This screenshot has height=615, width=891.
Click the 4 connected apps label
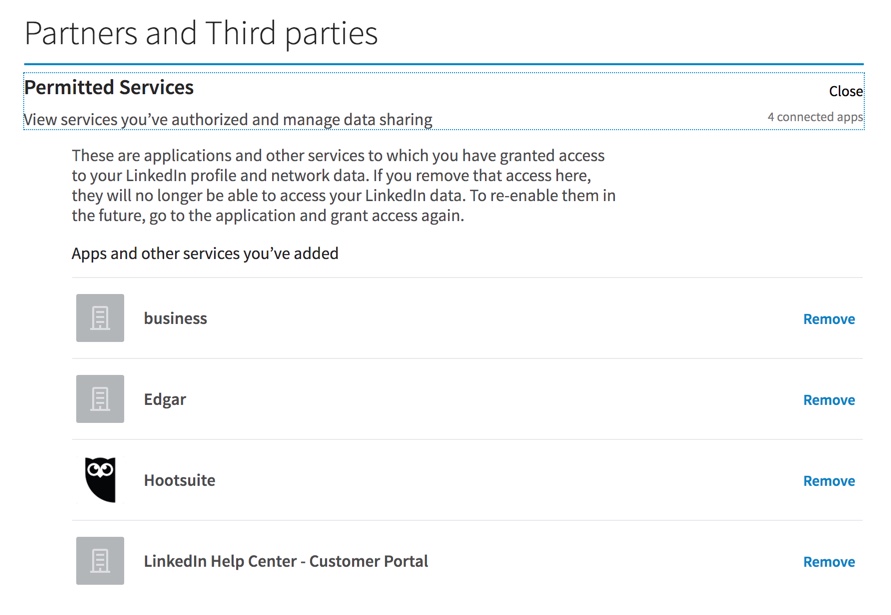click(814, 116)
